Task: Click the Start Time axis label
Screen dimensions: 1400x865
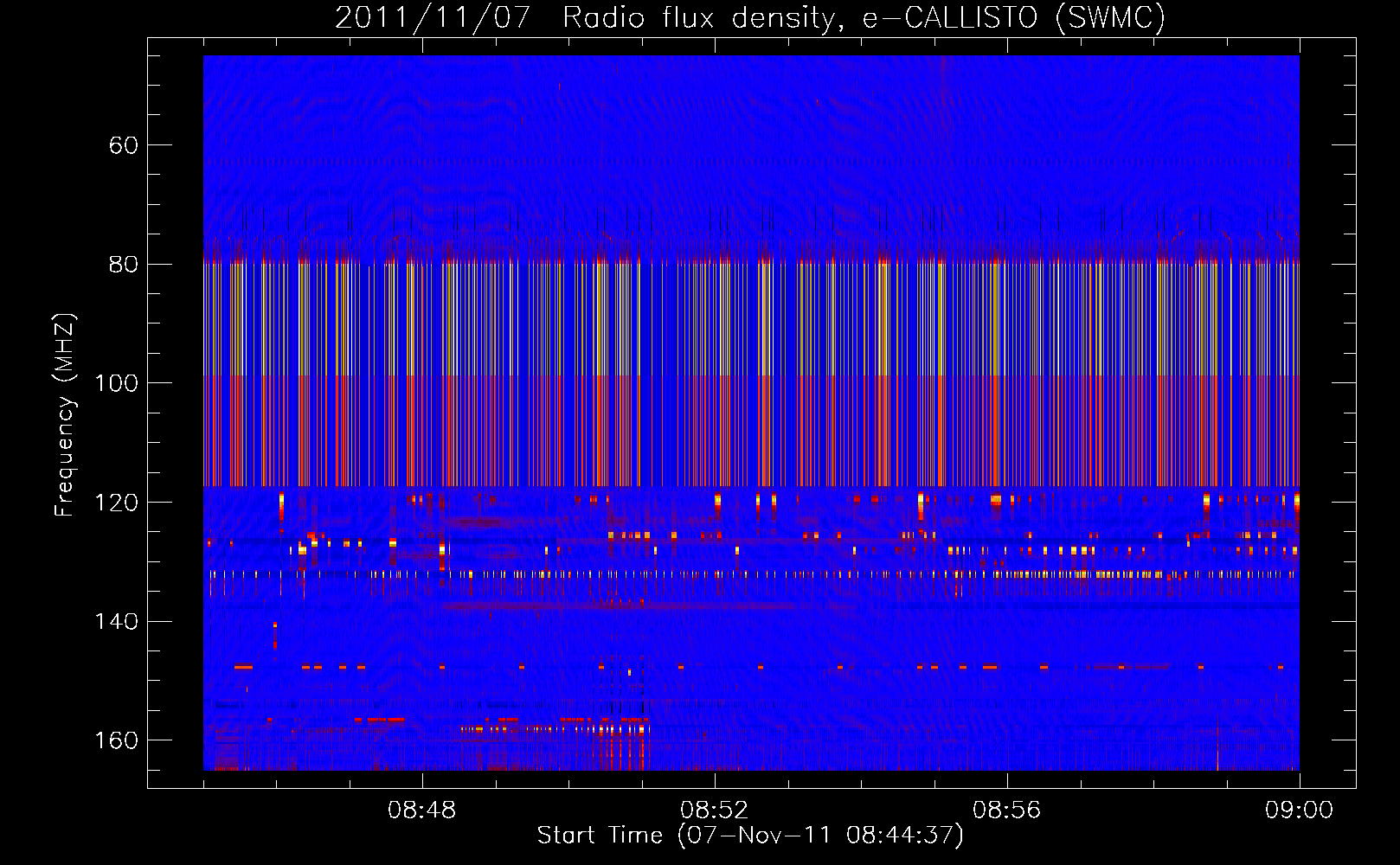Action: pyautogui.click(x=751, y=836)
